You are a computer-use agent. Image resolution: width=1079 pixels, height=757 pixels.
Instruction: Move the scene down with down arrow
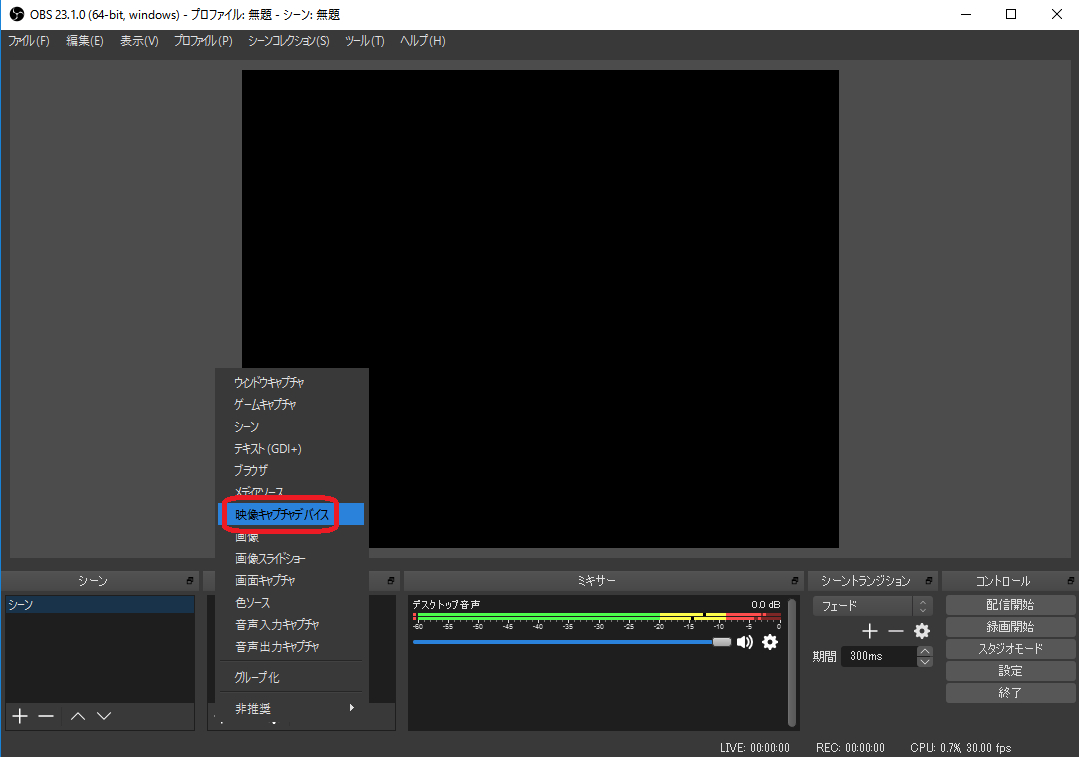tap(104, 716)
